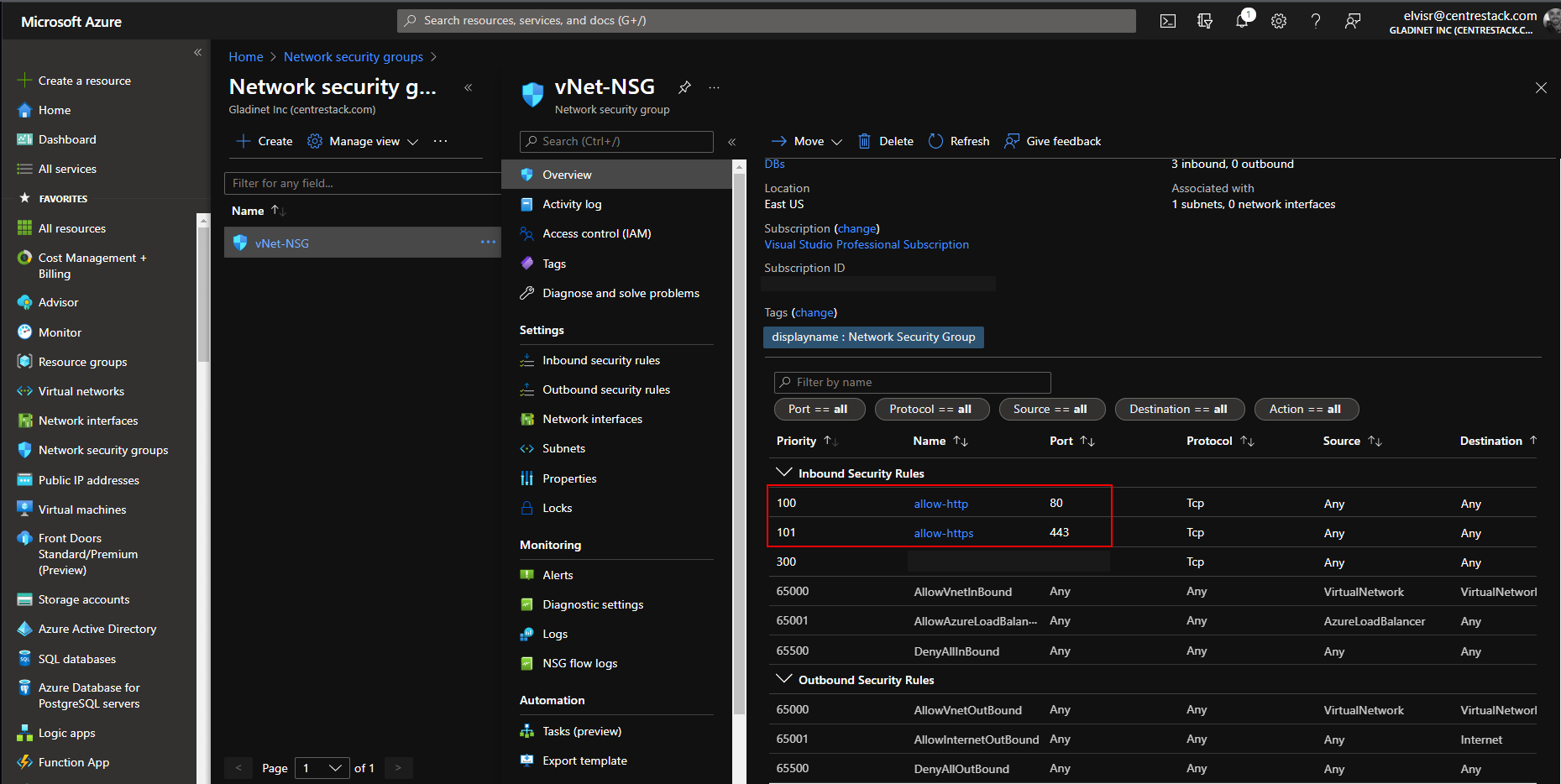
Task: Open Inbound security rules menu item
Action: [x=601, y=360]
